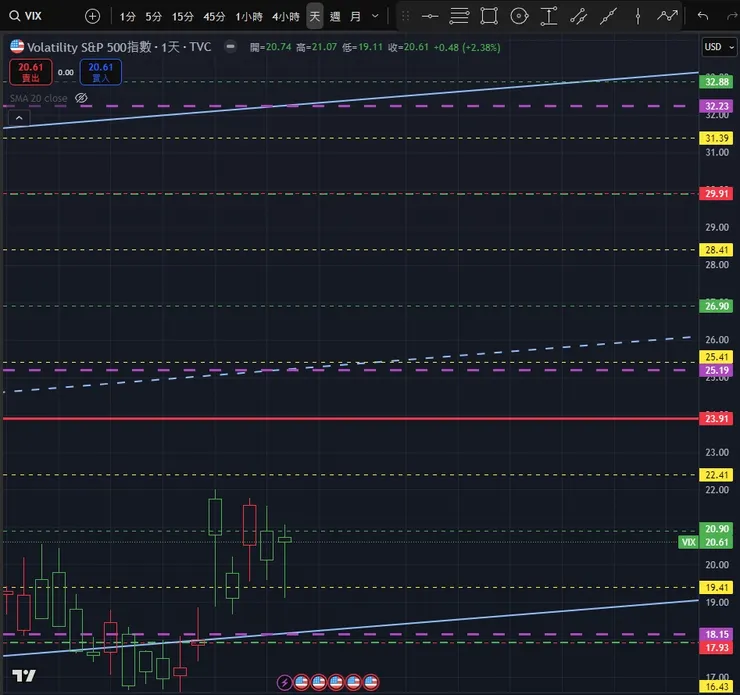Switch to the 1分 timeframe

tap(127, 17)
